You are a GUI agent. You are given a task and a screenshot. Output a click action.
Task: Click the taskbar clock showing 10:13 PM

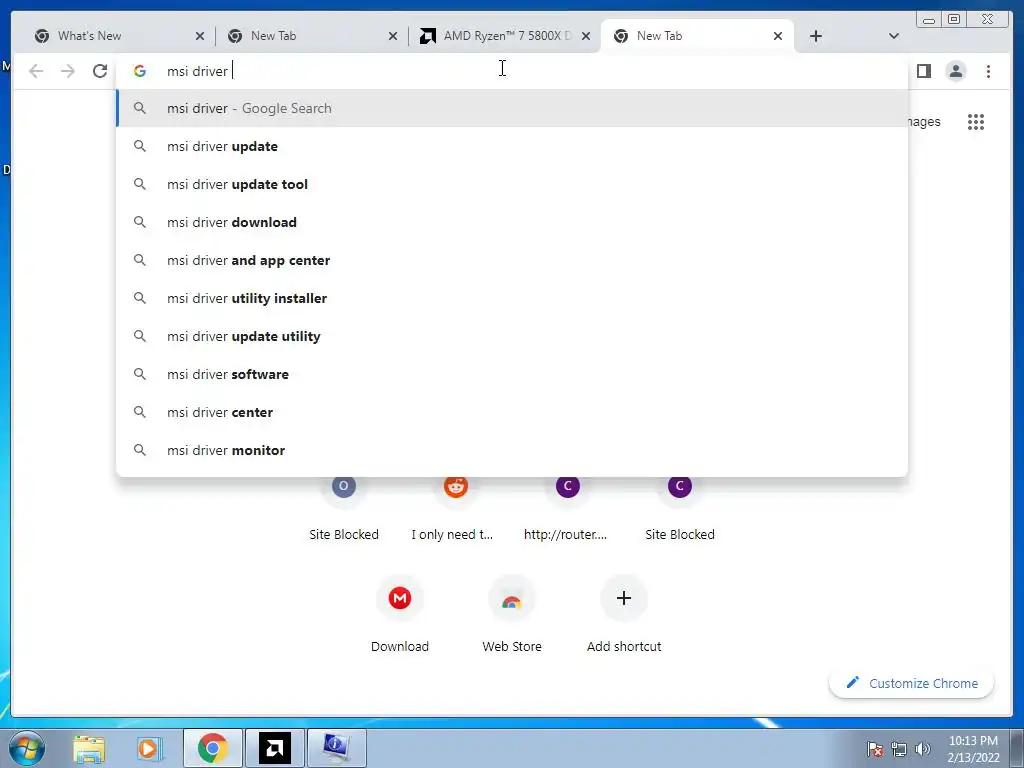pyautogui.click(x=973, y=749)
